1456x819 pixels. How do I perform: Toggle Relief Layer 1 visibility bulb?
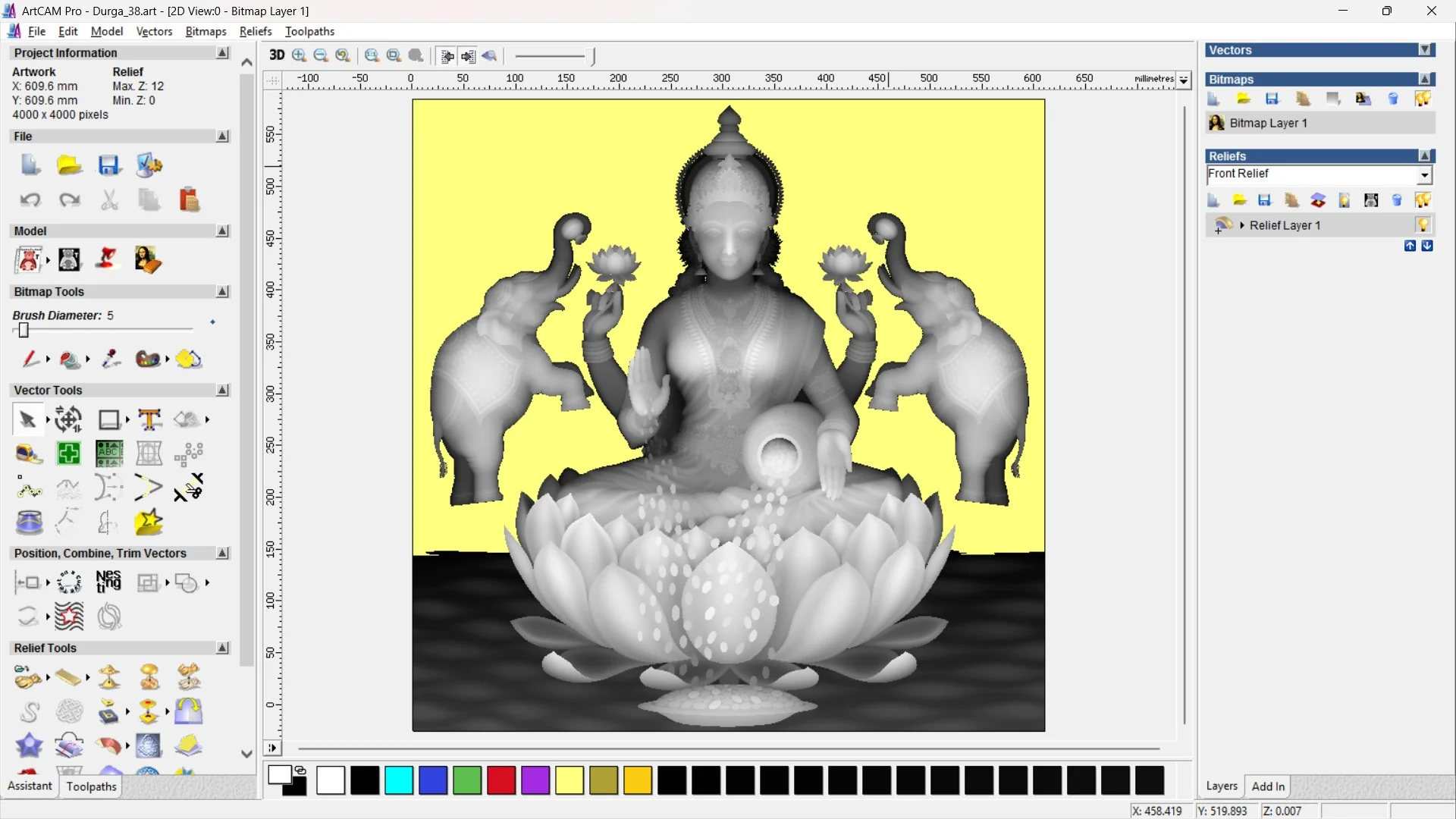point(1423,224)
